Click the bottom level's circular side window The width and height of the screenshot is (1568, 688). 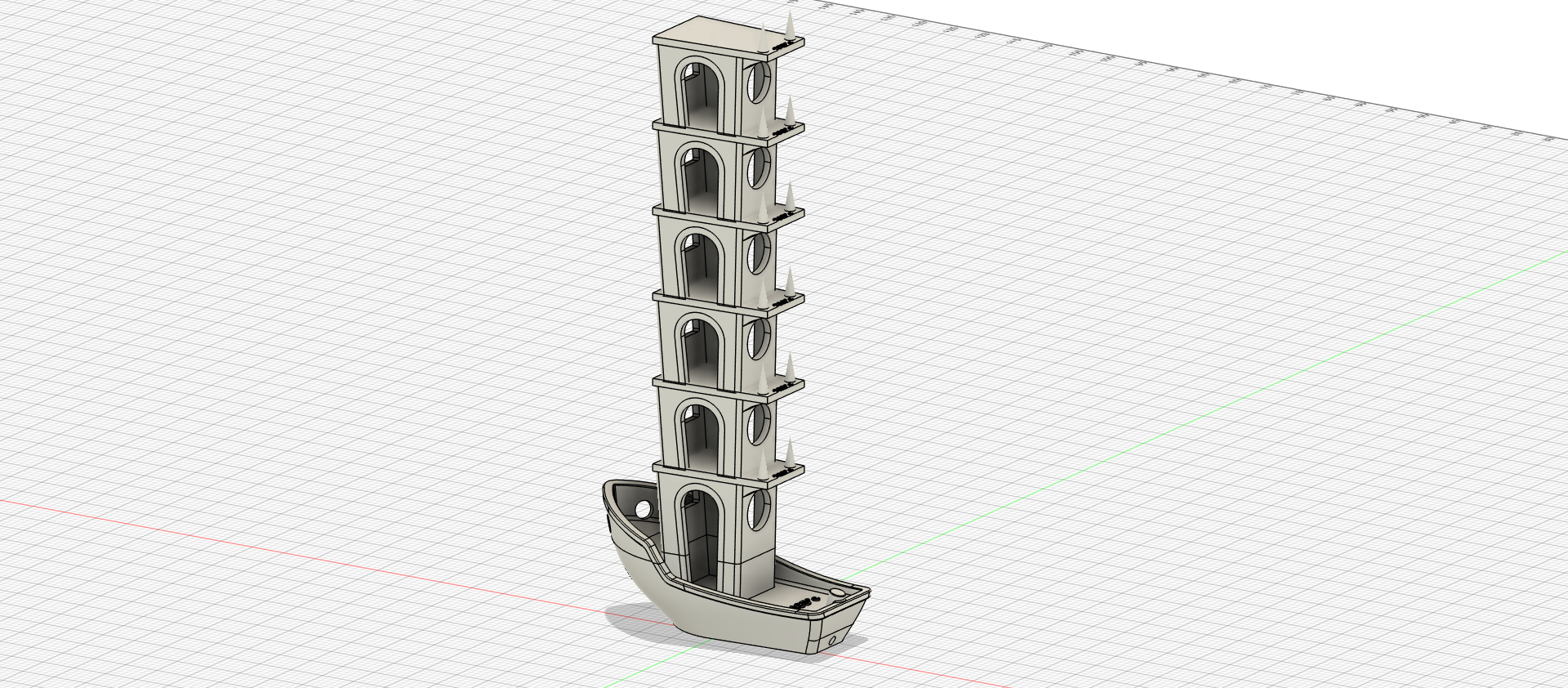pos(759,510)
